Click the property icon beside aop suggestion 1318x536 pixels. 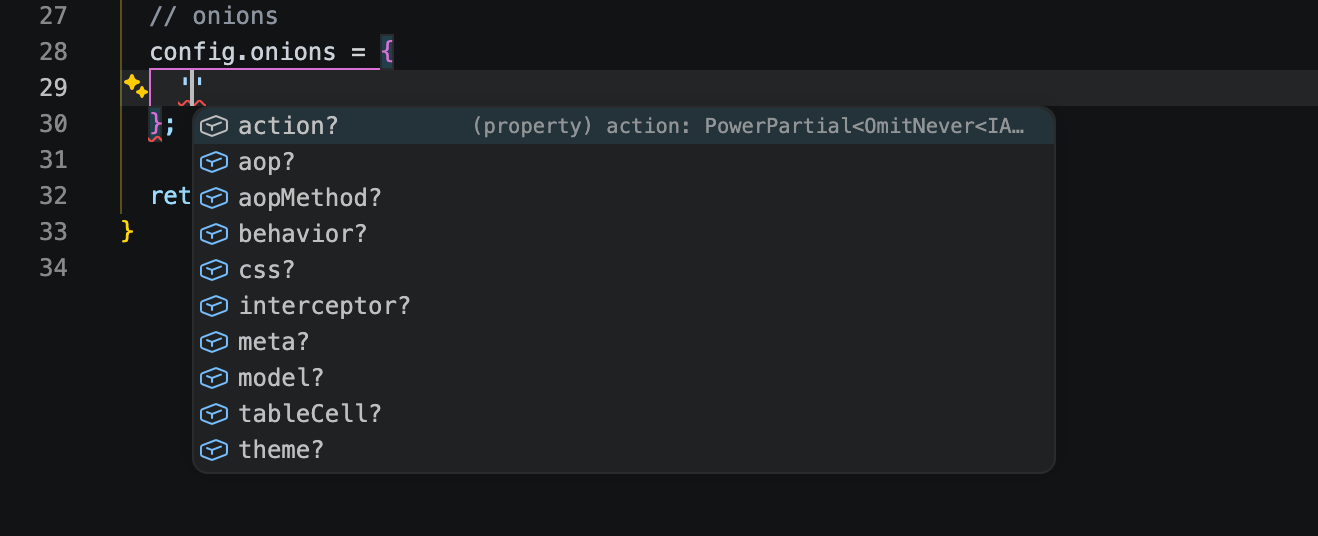pos(213,162)
